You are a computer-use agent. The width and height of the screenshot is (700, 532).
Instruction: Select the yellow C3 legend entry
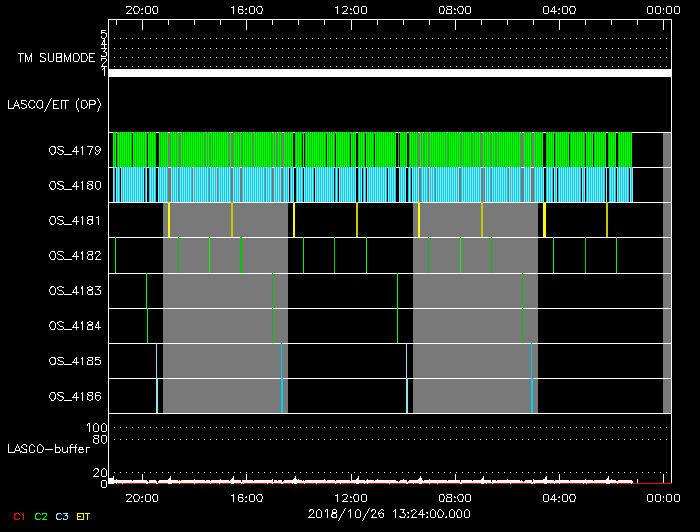coord(64,515)
